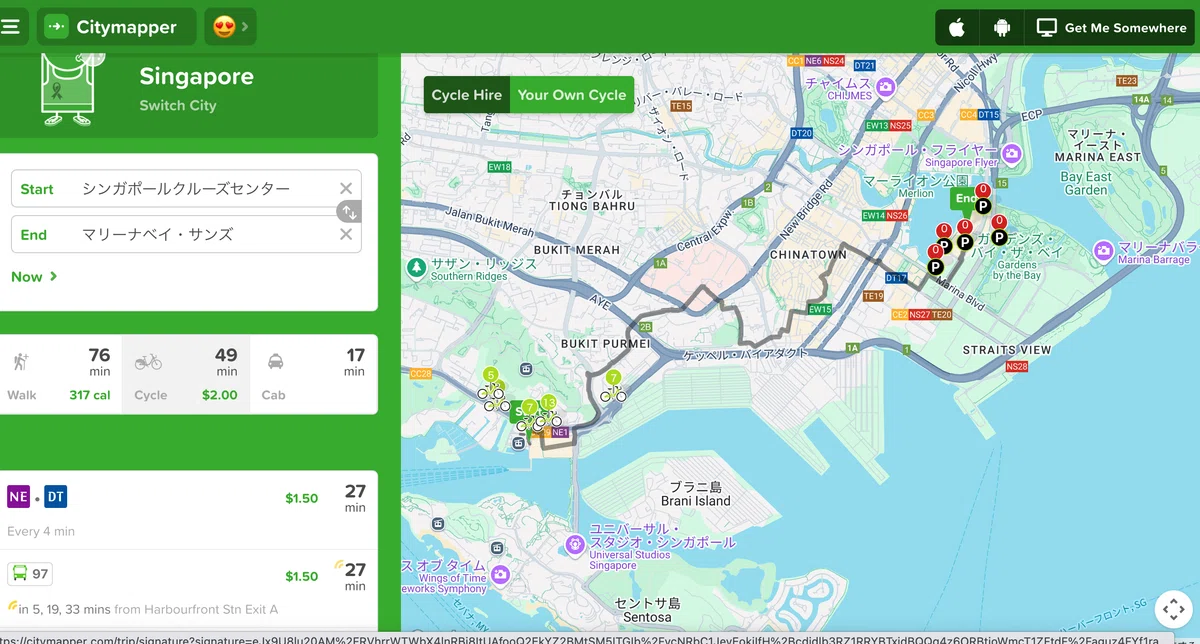Click the Singapore city title

tap(196, 76)
